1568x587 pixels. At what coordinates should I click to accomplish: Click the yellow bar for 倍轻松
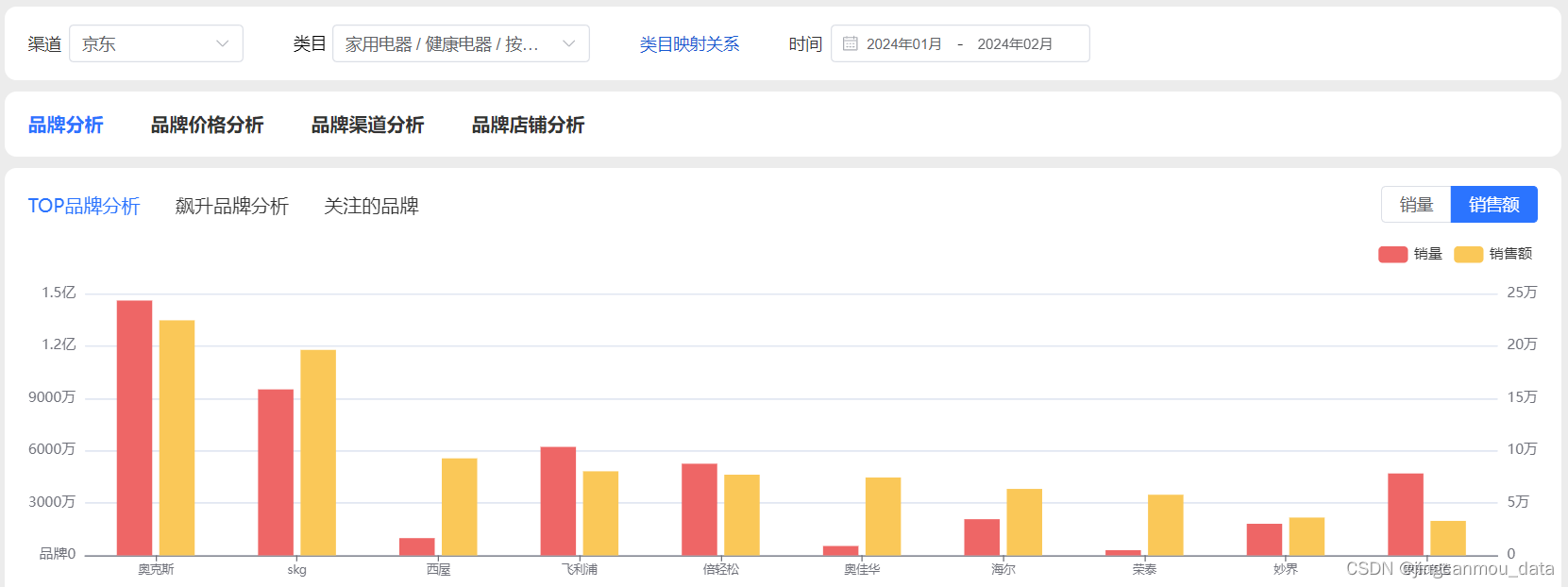point(742,515)
